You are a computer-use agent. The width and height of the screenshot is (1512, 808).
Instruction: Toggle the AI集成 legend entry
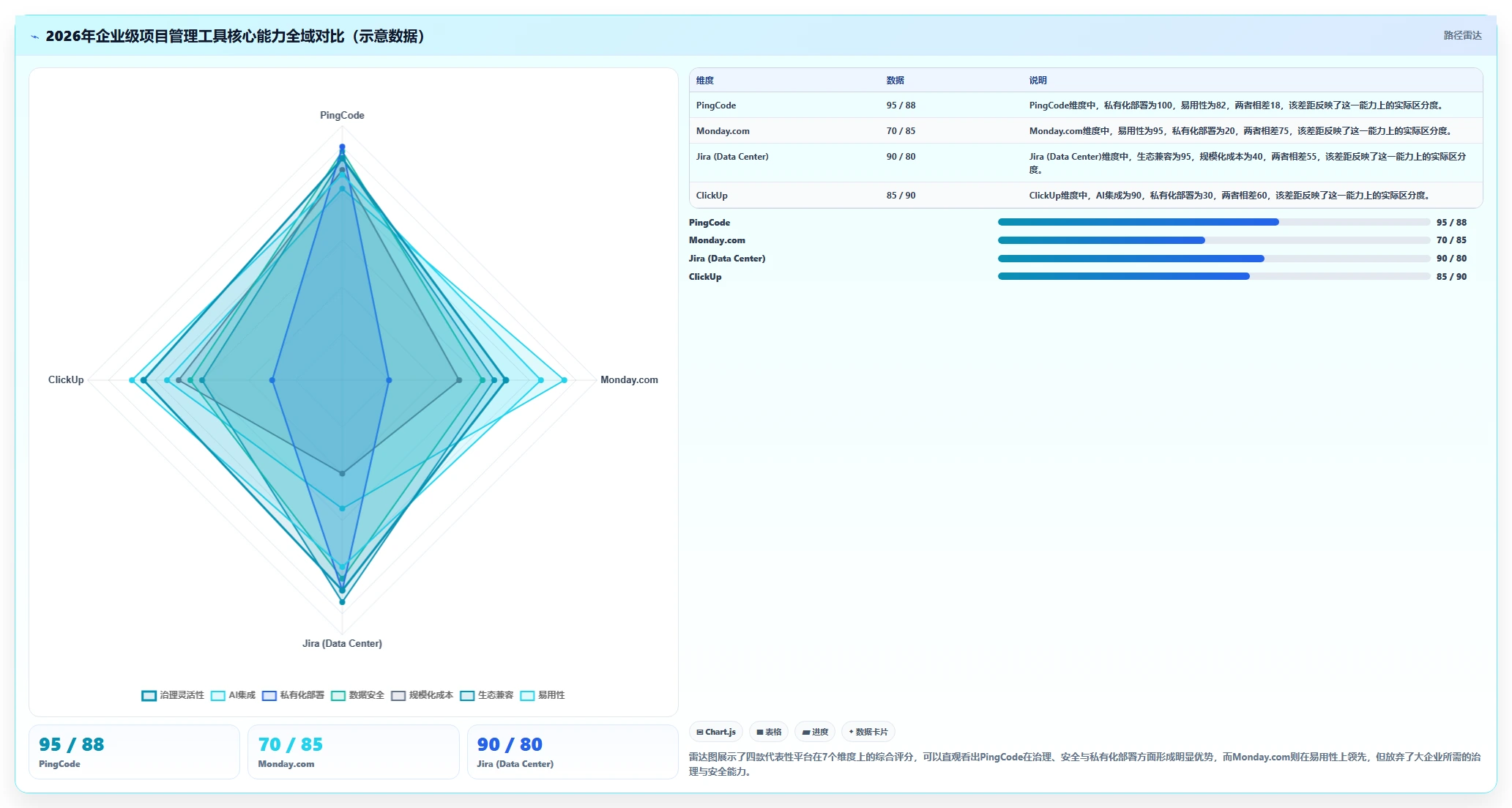click(233, 695)
